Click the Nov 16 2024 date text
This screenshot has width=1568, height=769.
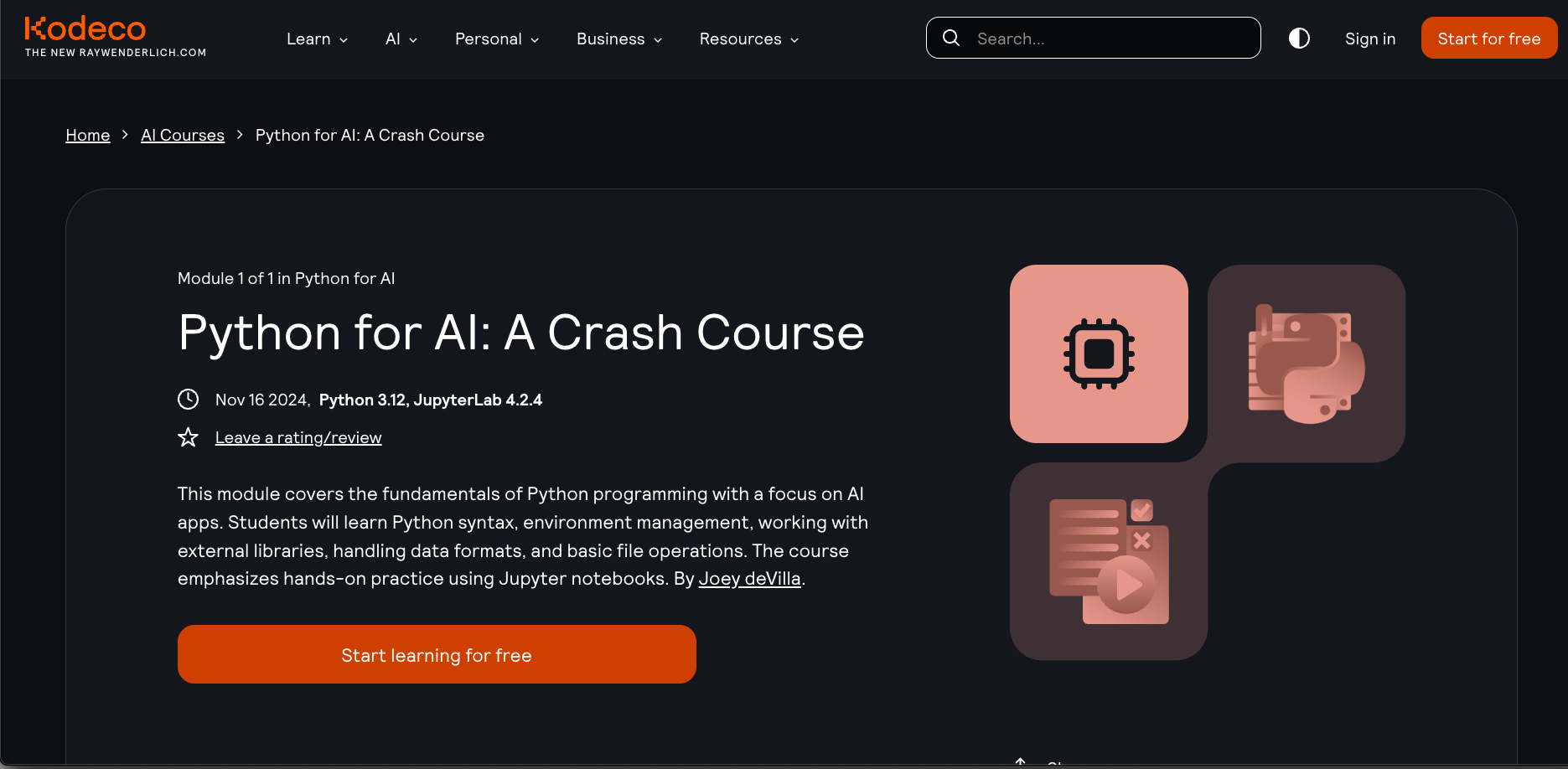coord(262,400)
